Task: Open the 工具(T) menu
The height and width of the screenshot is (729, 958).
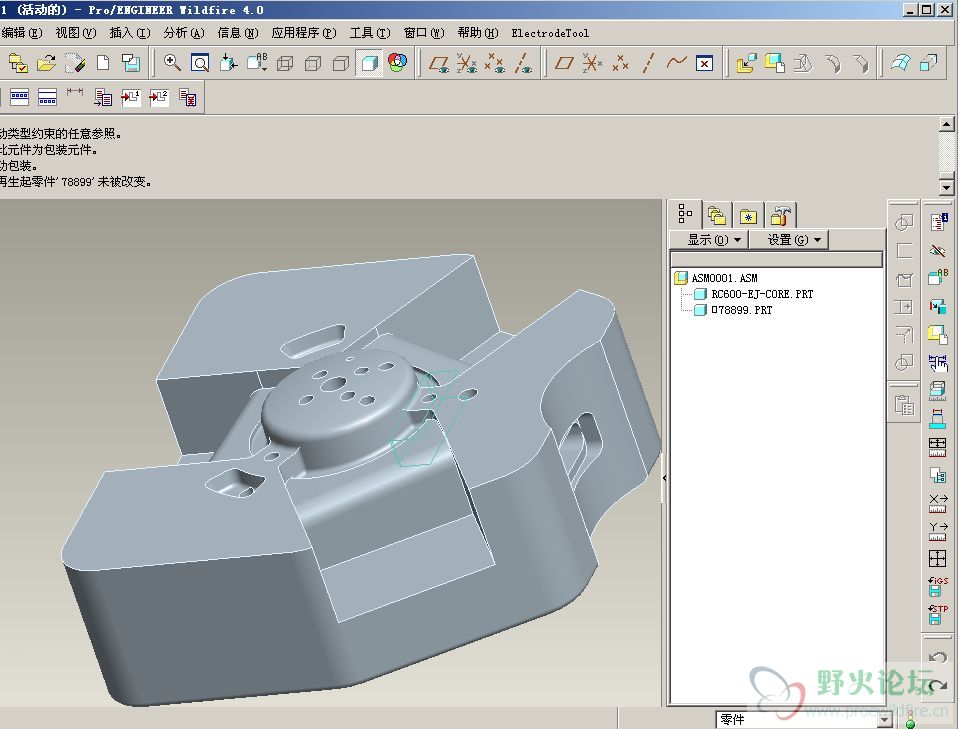Action: point(370,33)
